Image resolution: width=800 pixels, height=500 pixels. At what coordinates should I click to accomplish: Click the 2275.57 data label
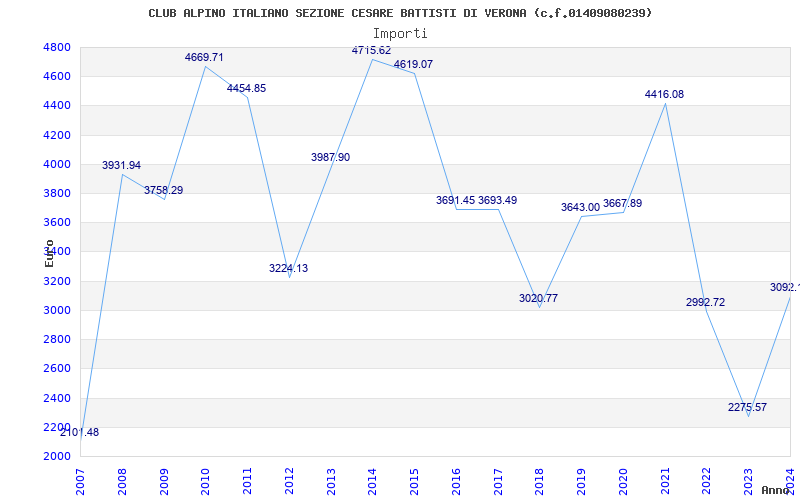point(747,407)
